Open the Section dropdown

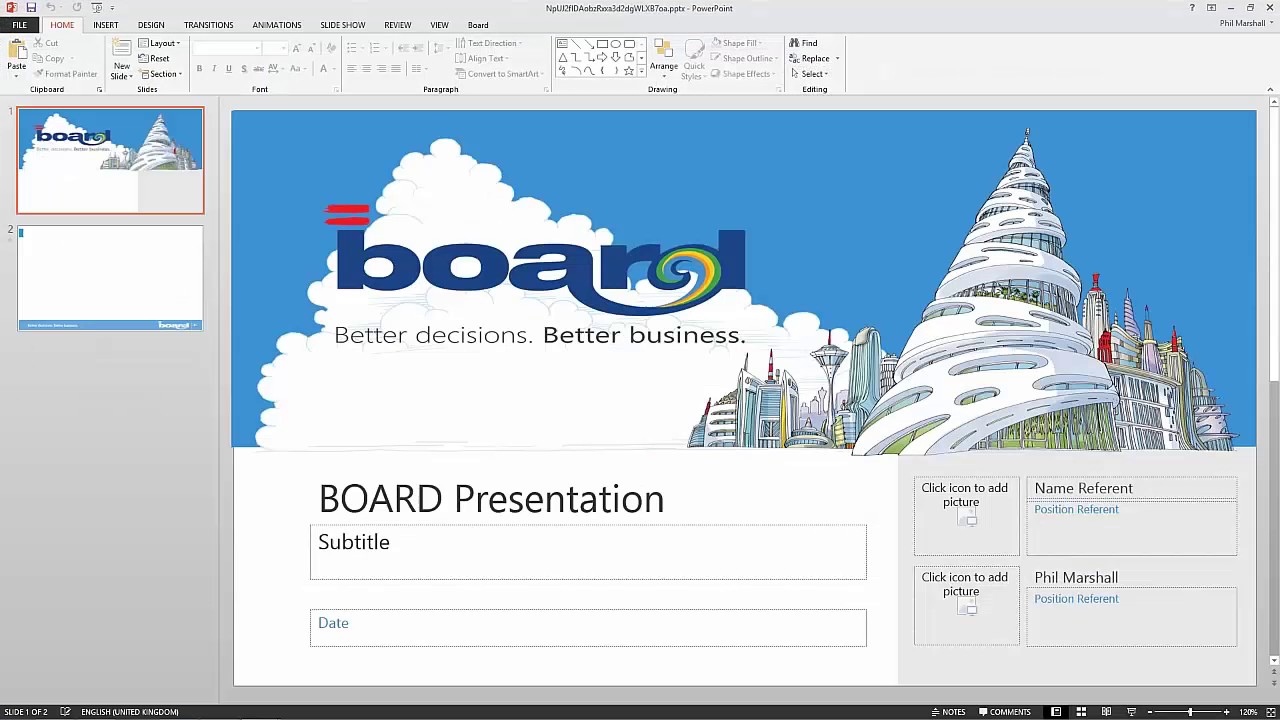[x=161, y=74]
